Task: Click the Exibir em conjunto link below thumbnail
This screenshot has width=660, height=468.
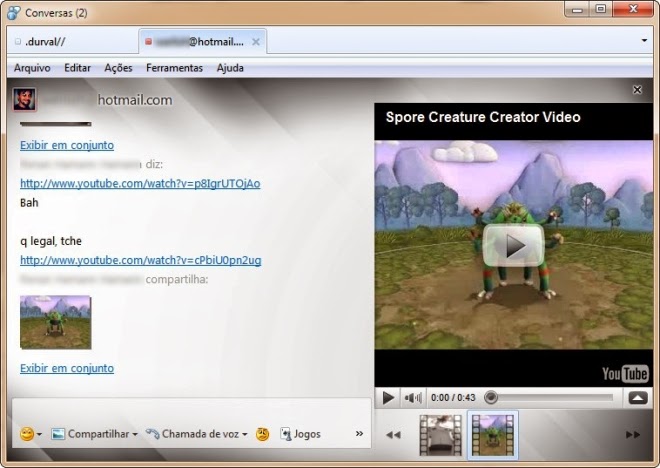Action: [67, 368]
